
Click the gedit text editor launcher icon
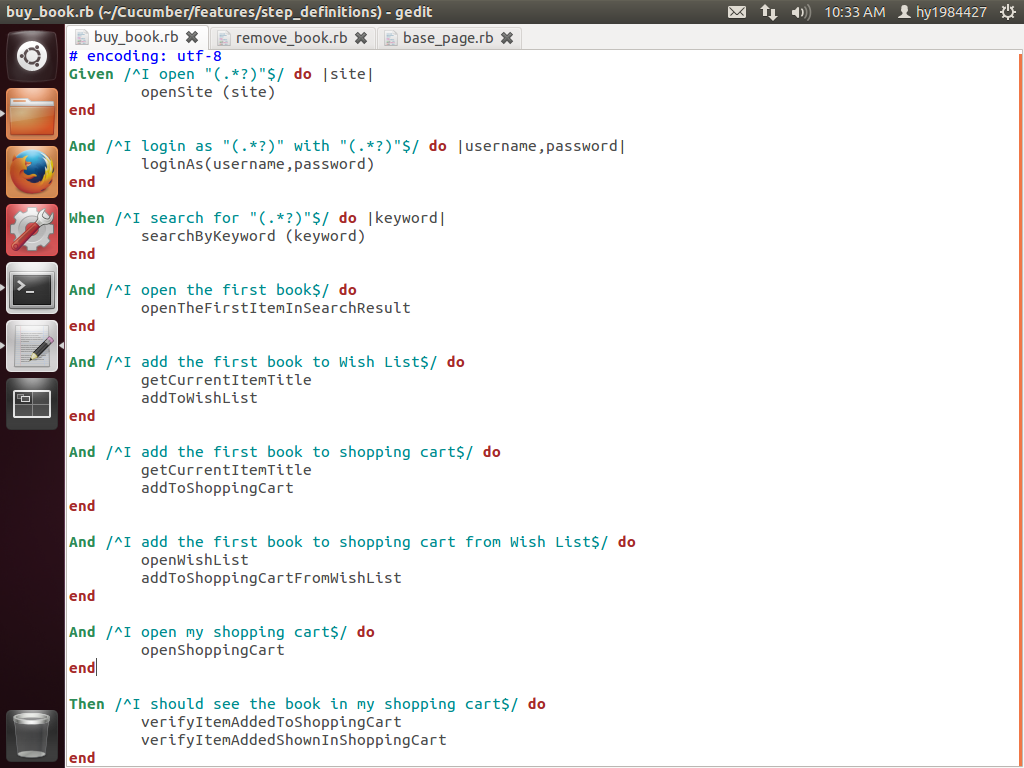pos(31,346)
